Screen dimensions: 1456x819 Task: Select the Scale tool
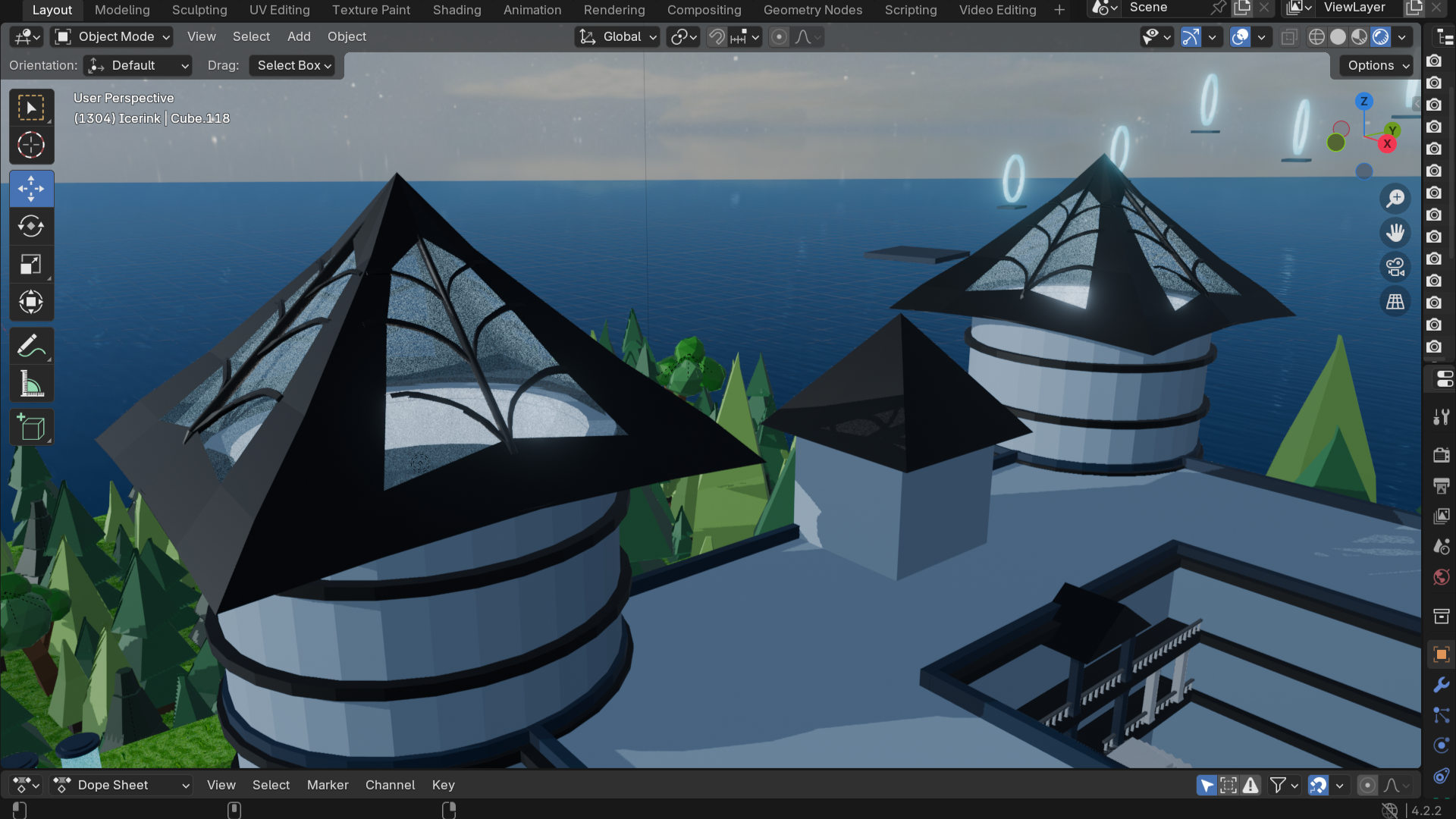coord(31,265)
